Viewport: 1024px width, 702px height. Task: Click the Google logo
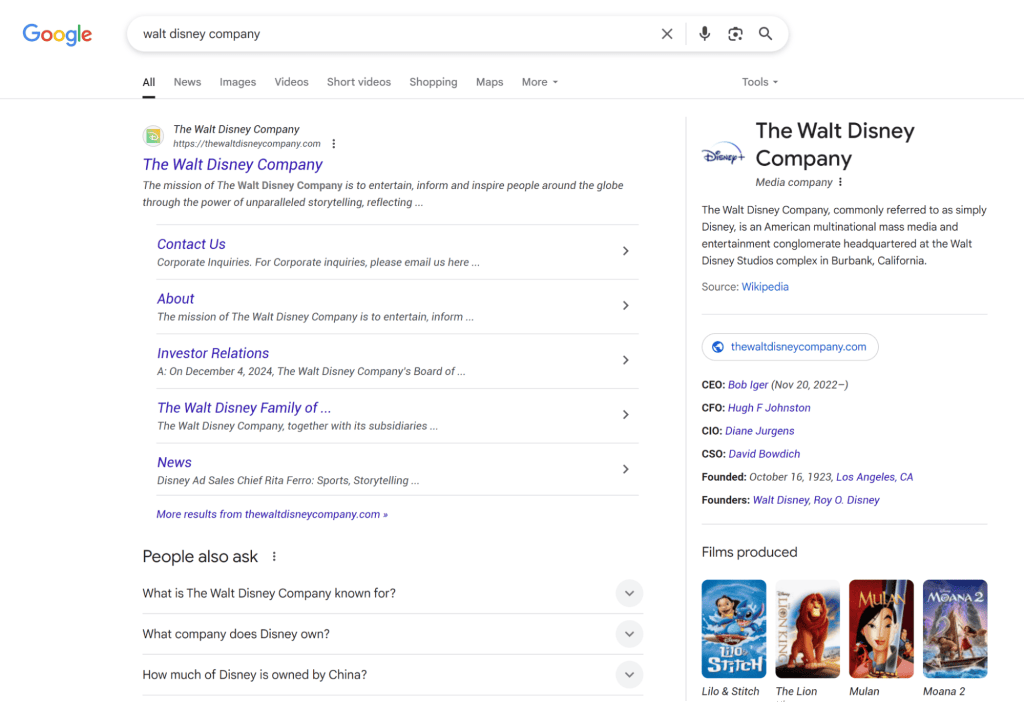(57, 34)
